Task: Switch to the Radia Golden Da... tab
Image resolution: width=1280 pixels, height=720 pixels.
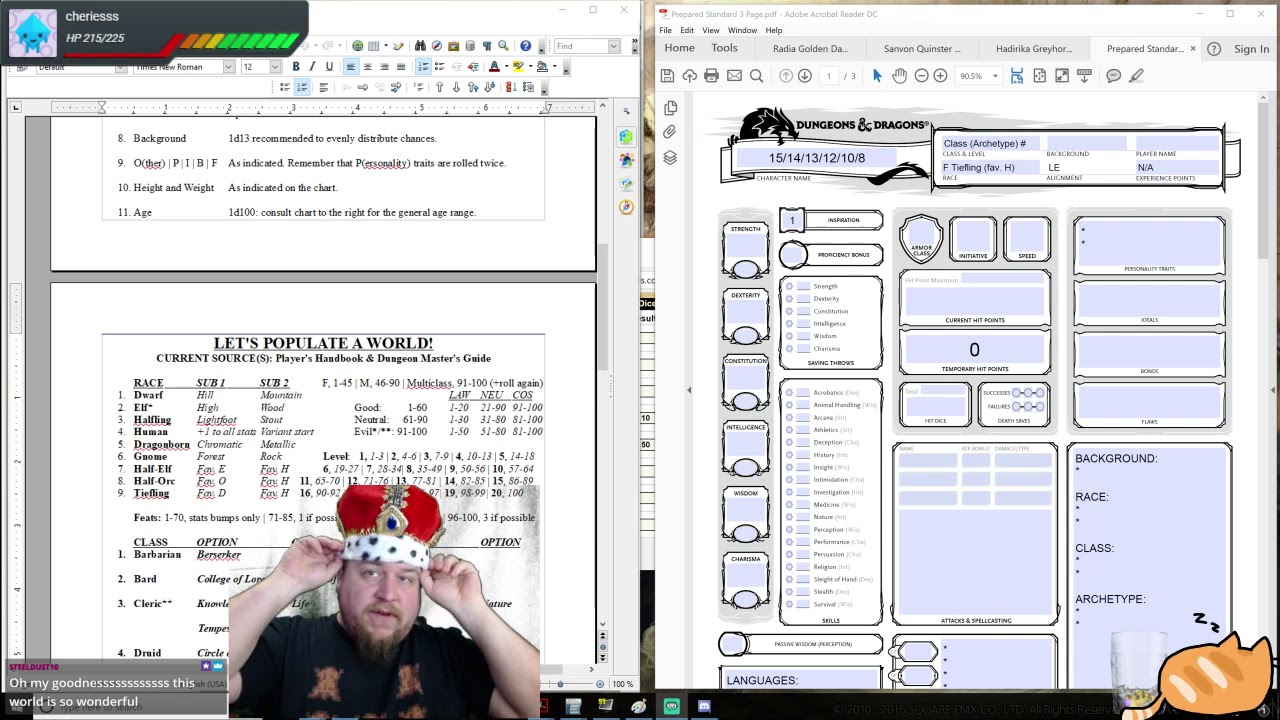Action: point(810,48)
